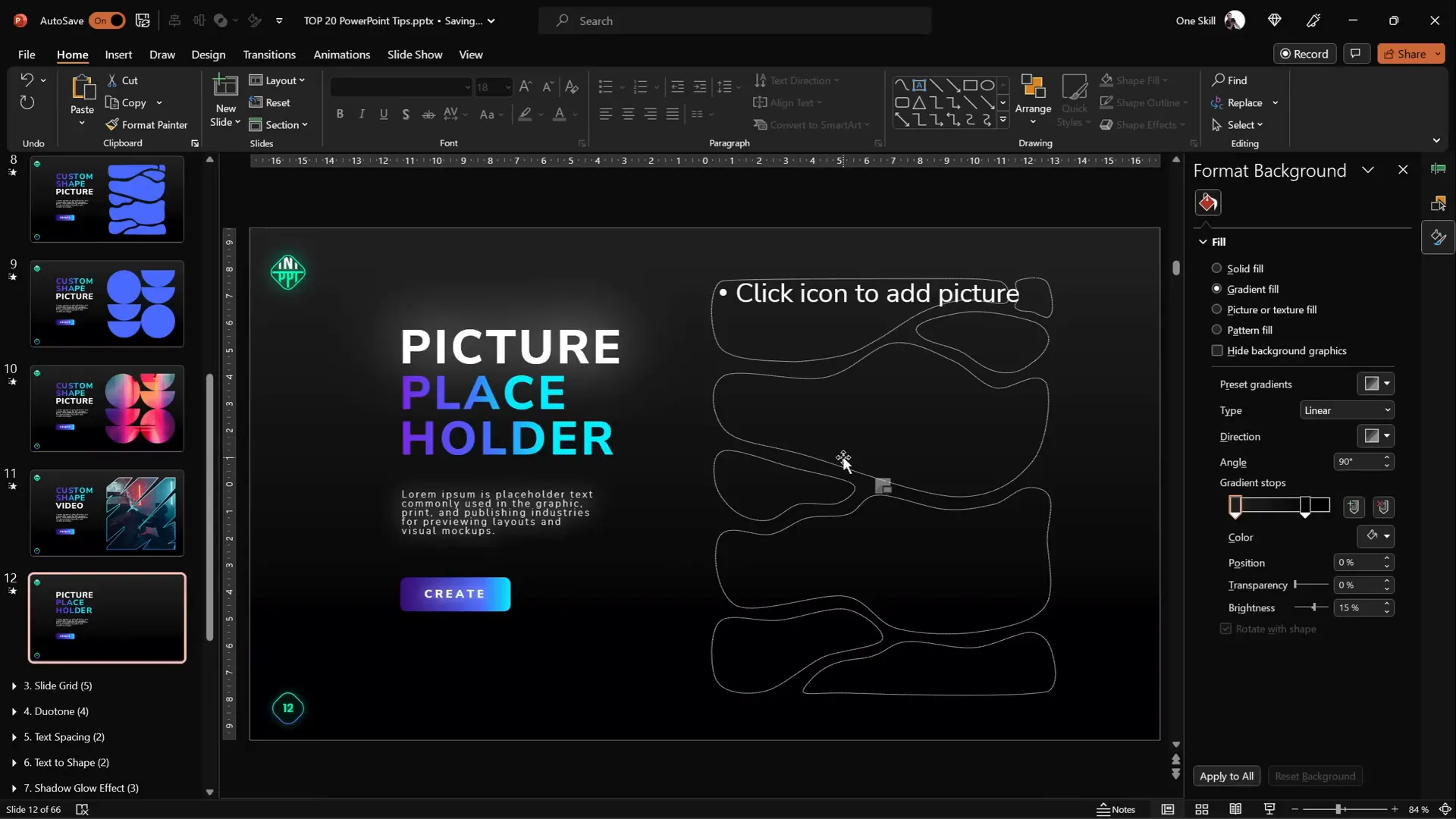Screen dimensions: 1456x819
Task: Click the Save icon in title bar
Action: [143, 20]
